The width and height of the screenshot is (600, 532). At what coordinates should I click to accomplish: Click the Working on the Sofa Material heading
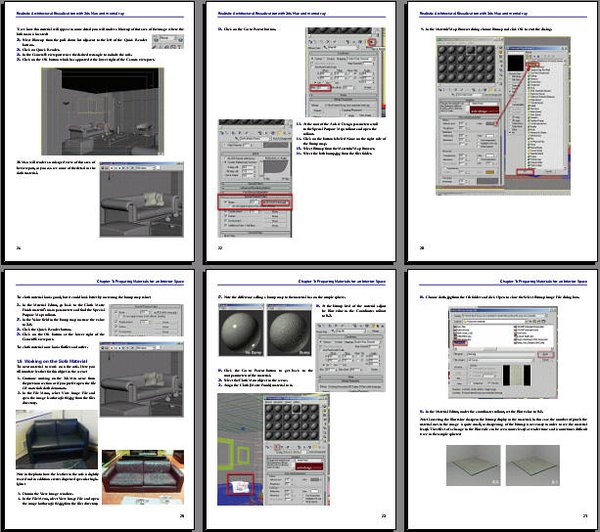[52, 361]
